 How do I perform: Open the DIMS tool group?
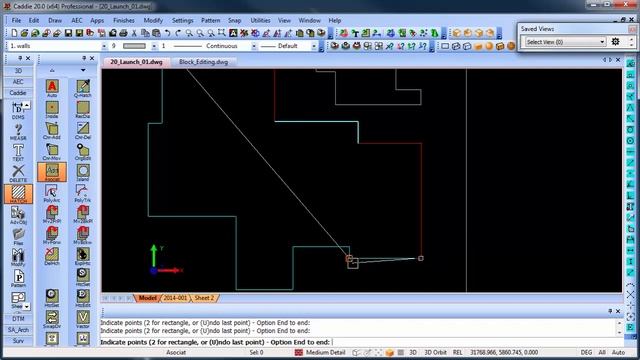coord(18,110)
